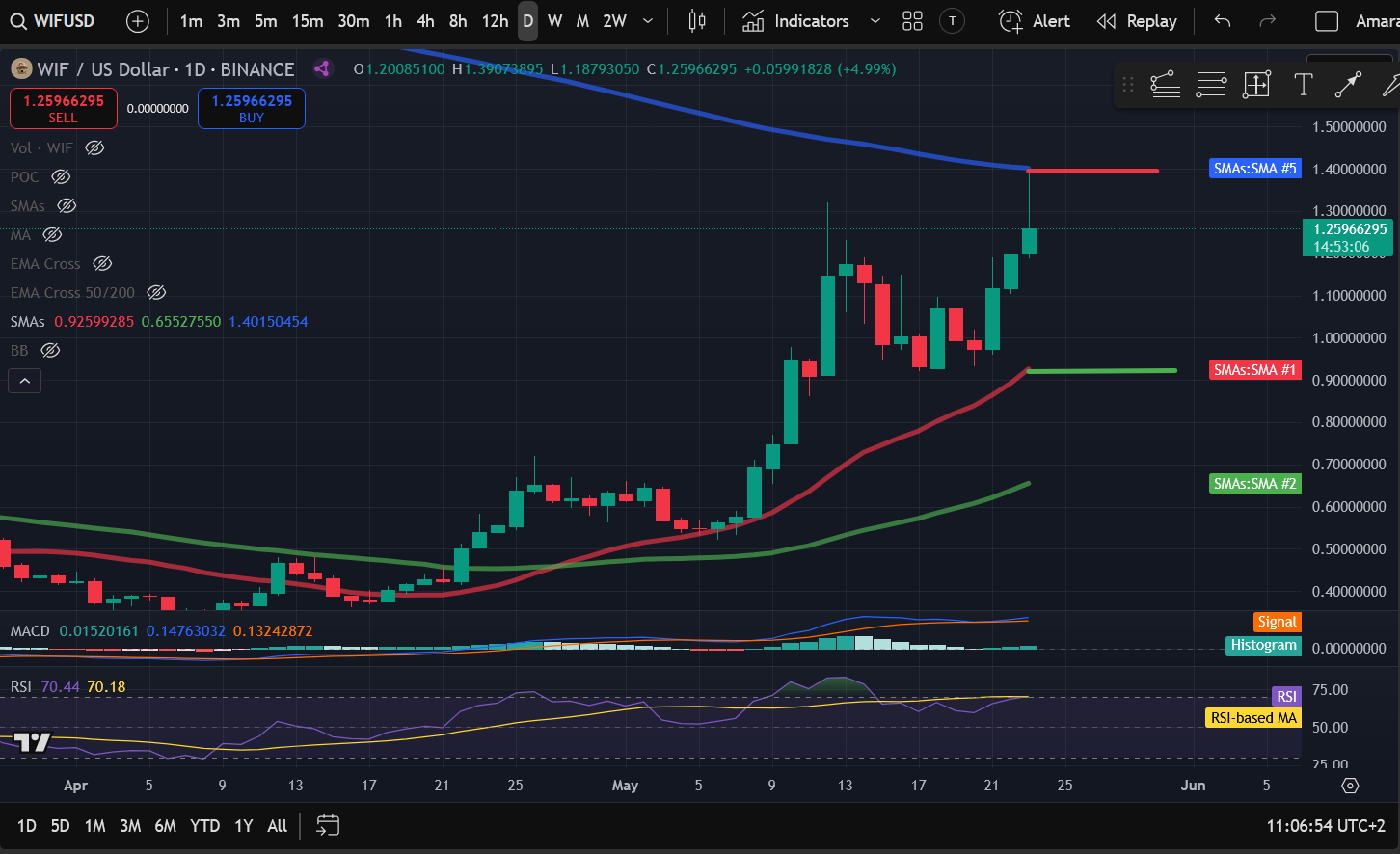The width and height of the screenshot is (1400, 854).
Task: Click the redo arrow icon
Action: tap(1268, 21)
